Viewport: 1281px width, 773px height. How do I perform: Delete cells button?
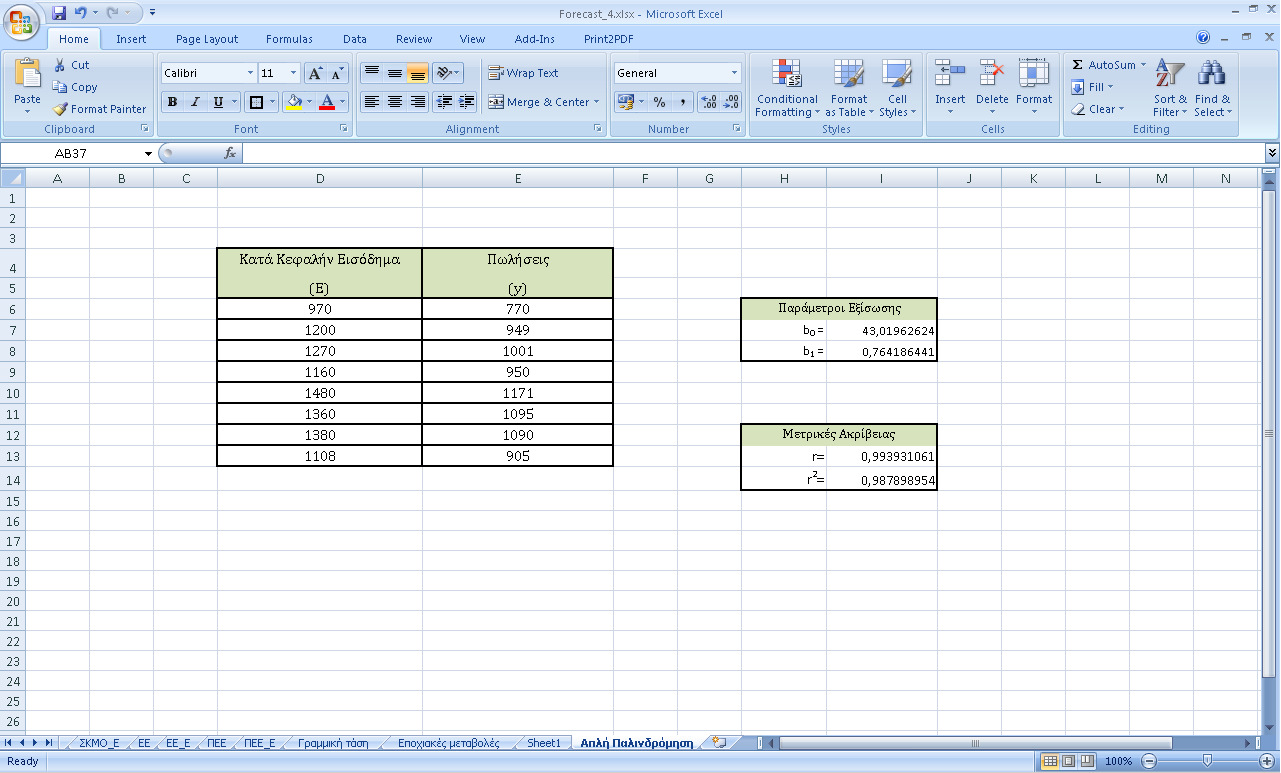[992, 88]
